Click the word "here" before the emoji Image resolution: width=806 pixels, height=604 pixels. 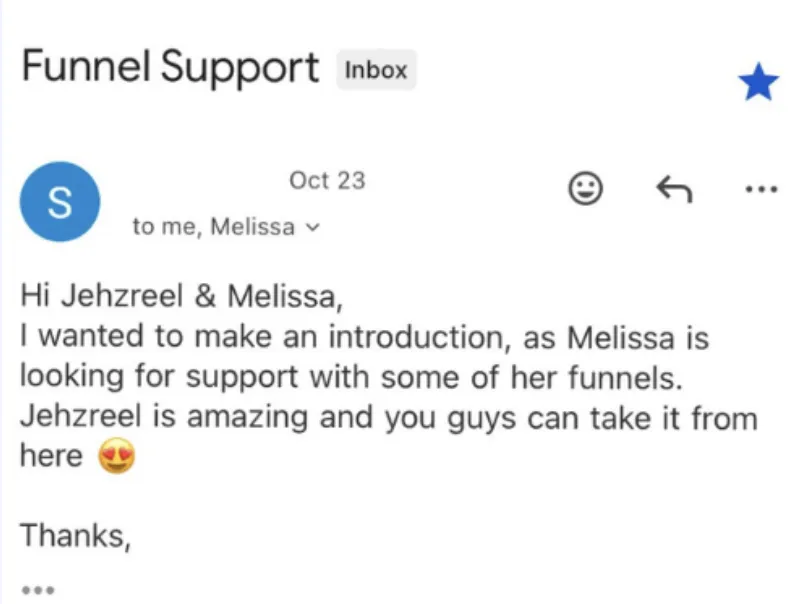pos(51,457)
